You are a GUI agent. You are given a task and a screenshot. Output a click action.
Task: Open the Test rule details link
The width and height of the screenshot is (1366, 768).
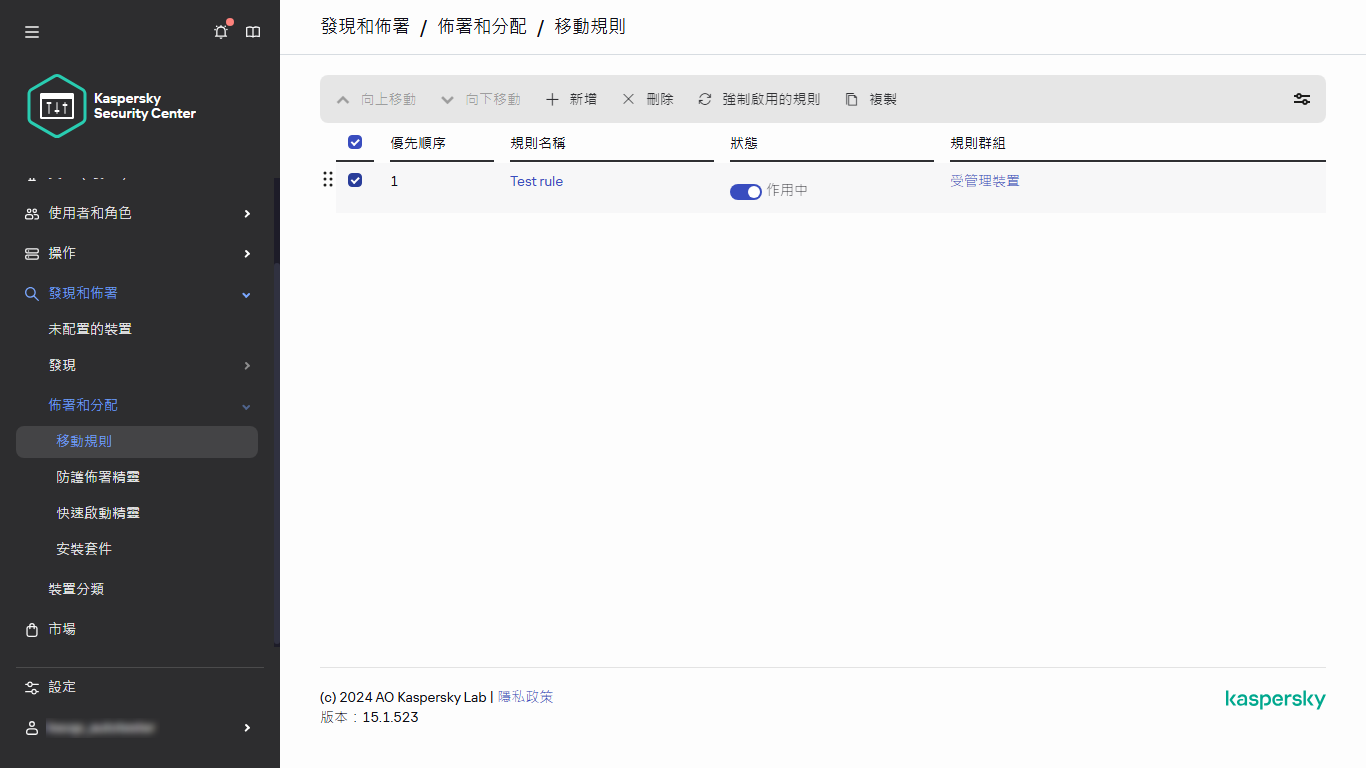coord(536,181)
